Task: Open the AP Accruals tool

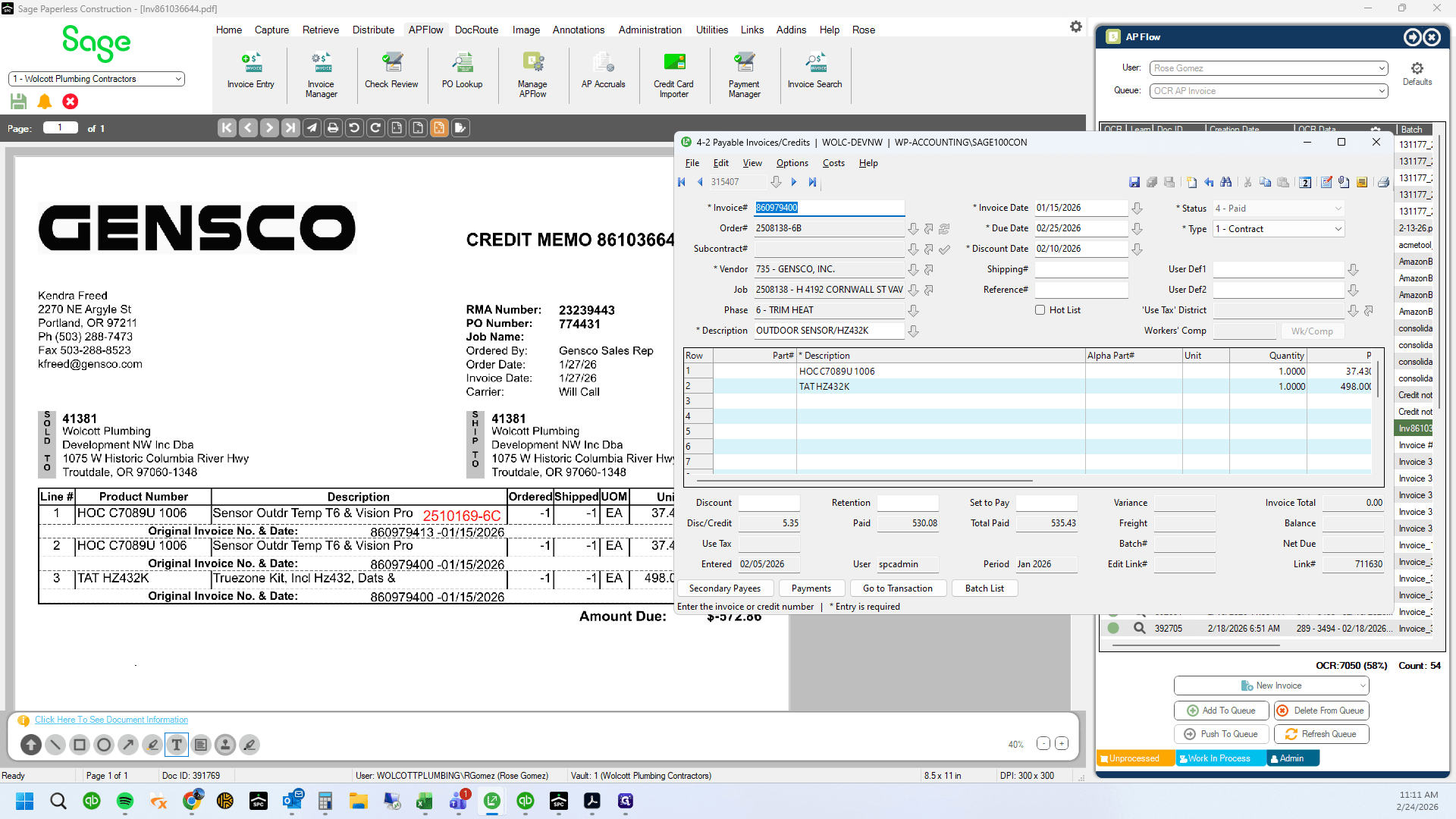Action: pos(604,71)
